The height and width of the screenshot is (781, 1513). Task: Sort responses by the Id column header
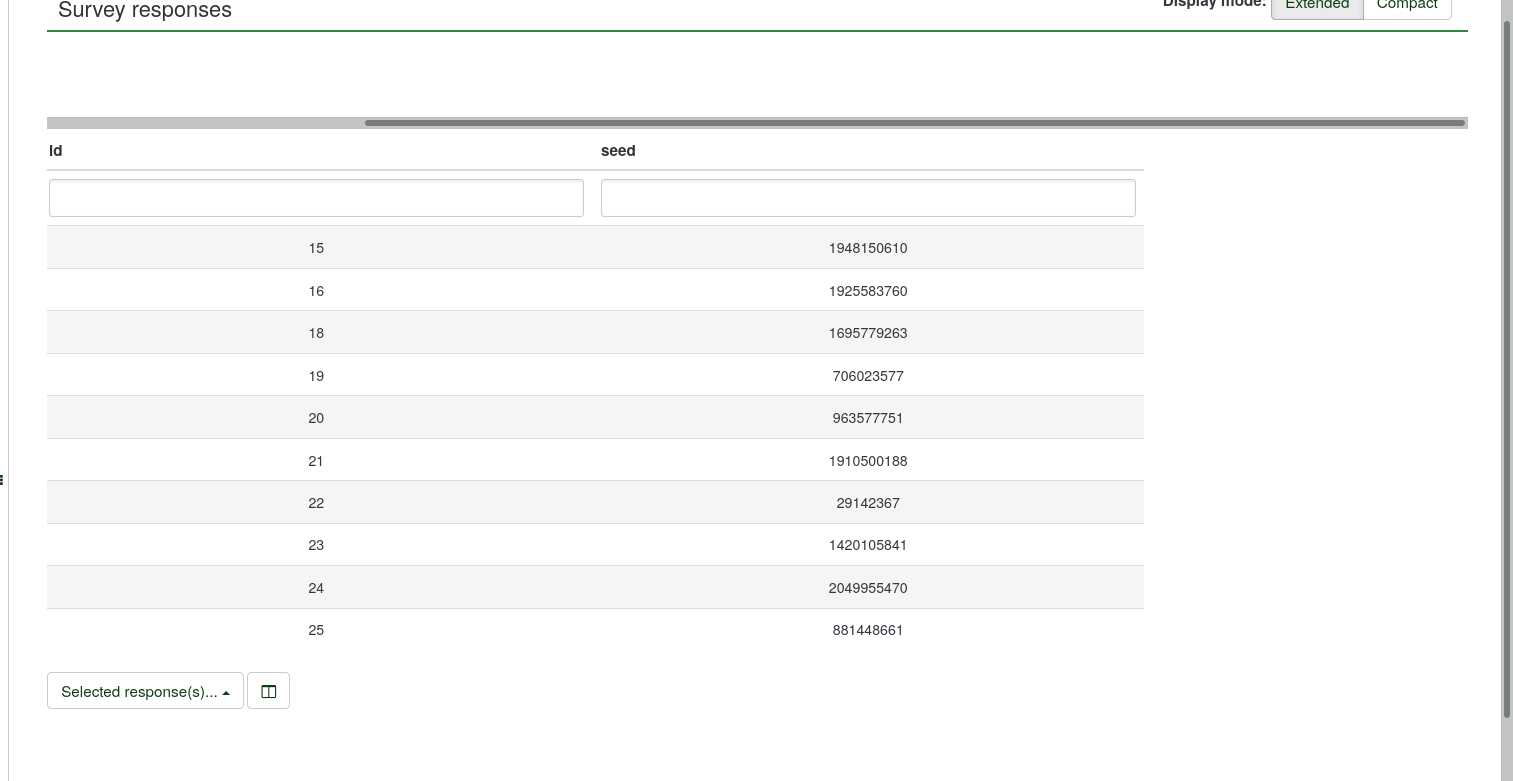click(x=56, y=151)
